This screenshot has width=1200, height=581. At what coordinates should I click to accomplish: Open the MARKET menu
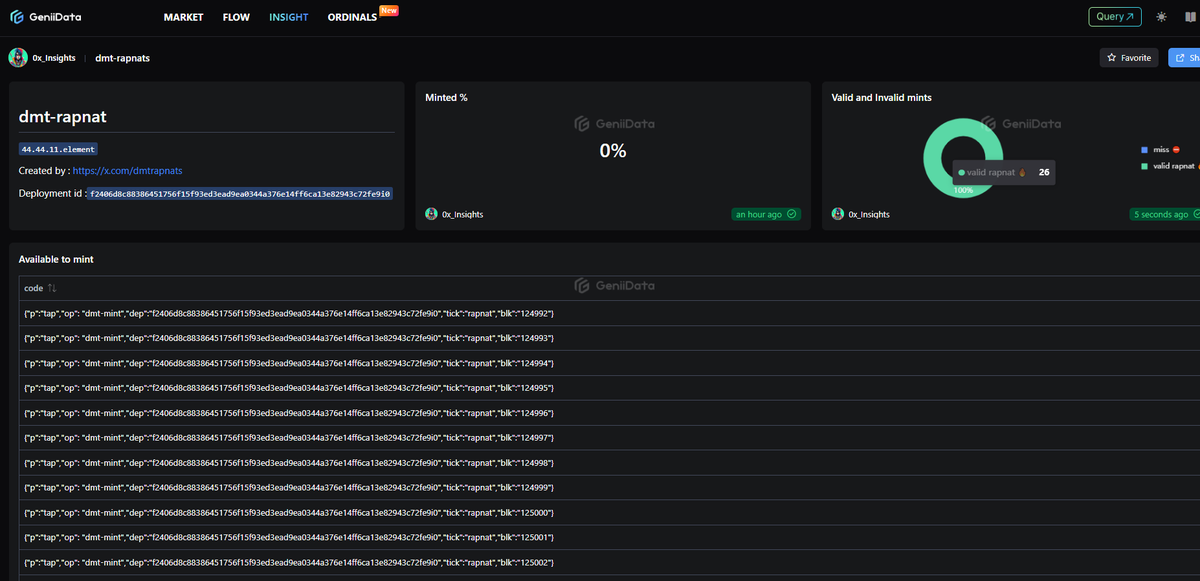click(x=183, y=17)
